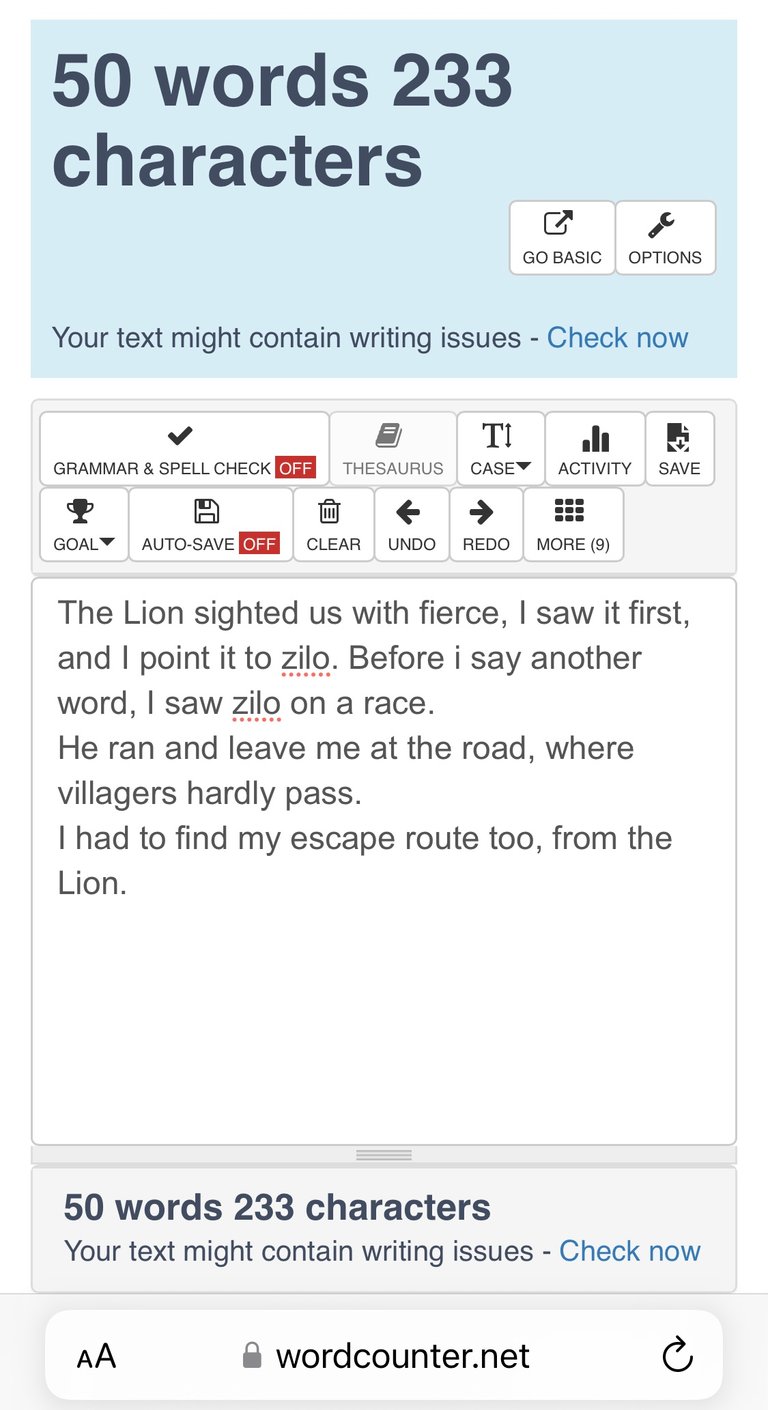Viewport: 768px width, 1410px height.
Task: Expand the More (9) grid menu
Action: tap(573, 525)
